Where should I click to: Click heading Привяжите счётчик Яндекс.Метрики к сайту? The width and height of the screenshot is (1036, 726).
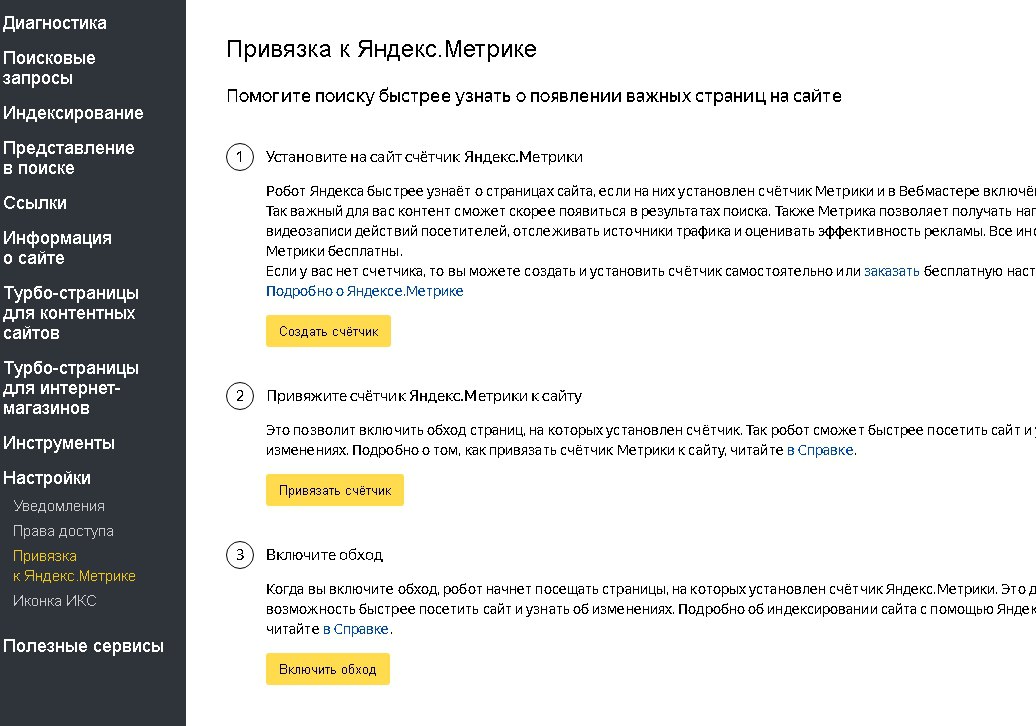[x=424, y=396]
